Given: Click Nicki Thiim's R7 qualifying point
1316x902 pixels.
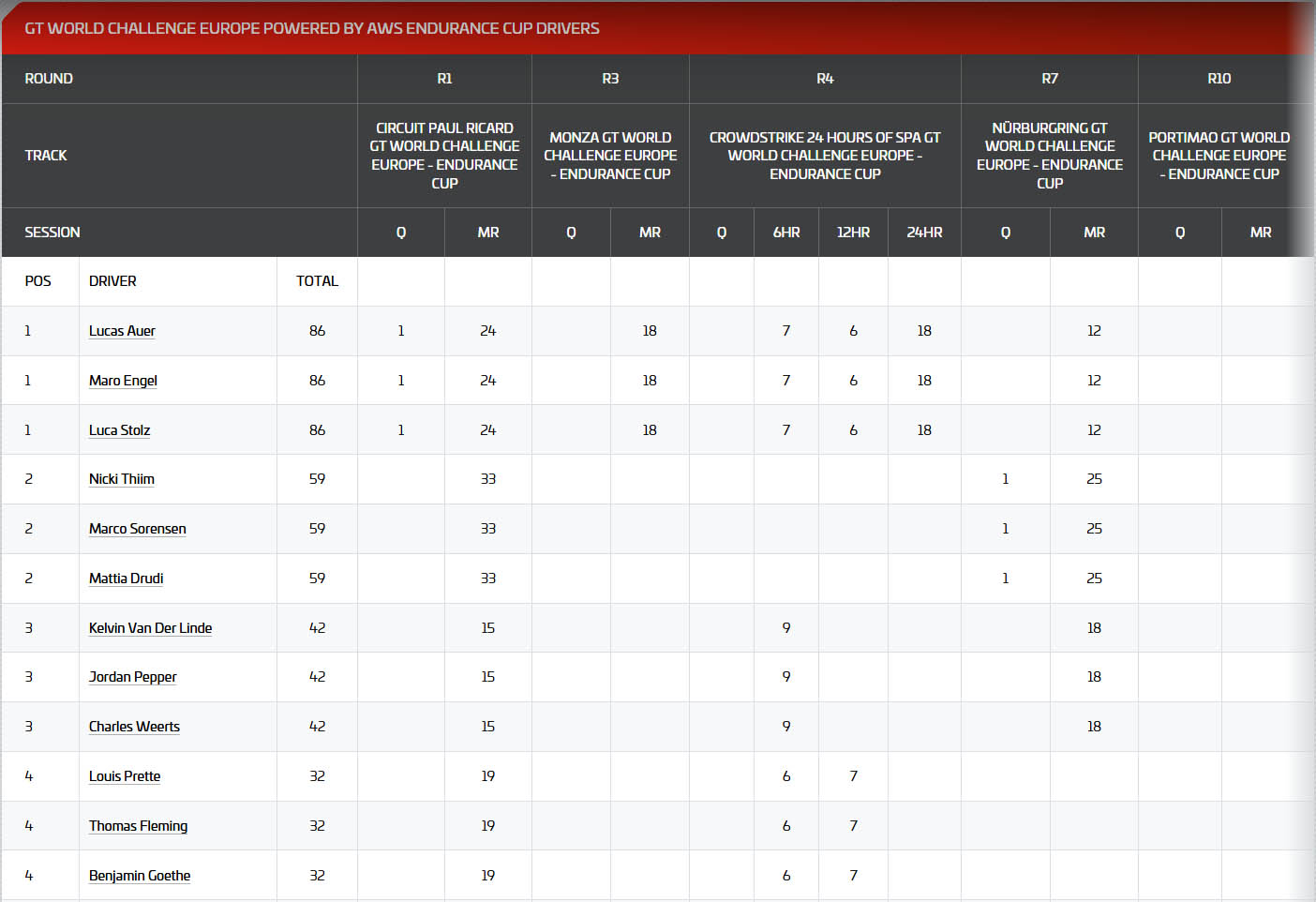Looking at the screenshot, I should tap(1006, 479).
